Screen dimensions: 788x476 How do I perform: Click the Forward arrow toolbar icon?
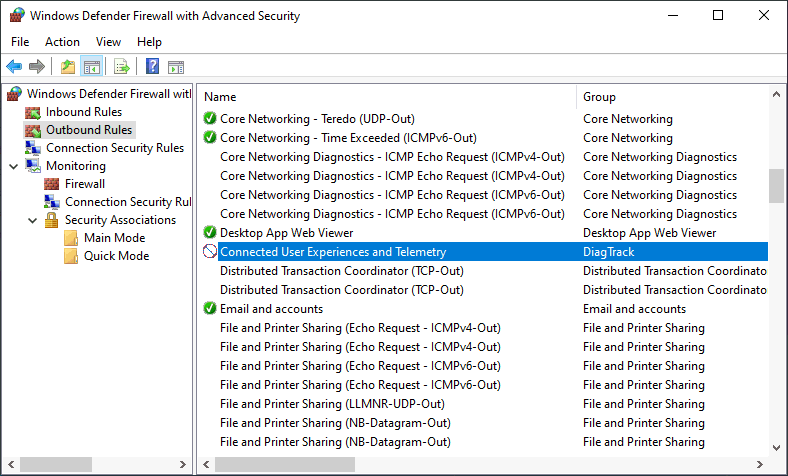(x=37, y=66)
